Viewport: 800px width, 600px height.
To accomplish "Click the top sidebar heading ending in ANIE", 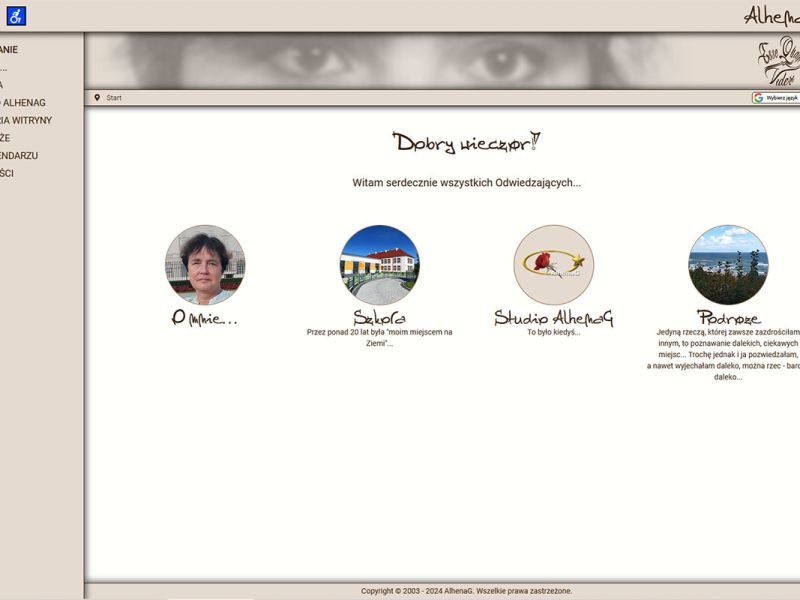I will 10,49.
